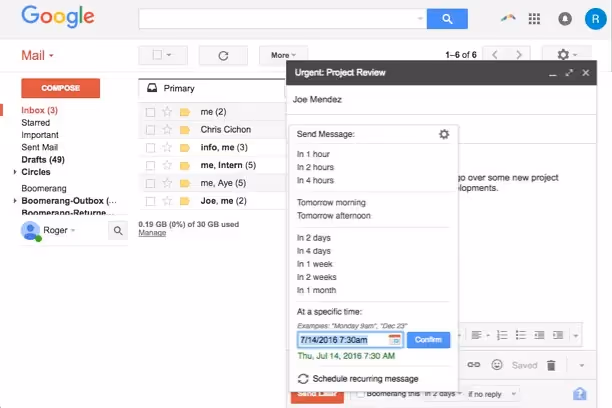Click the recurring message arrows icon
The image size is (612, 408).
[303, 379]
